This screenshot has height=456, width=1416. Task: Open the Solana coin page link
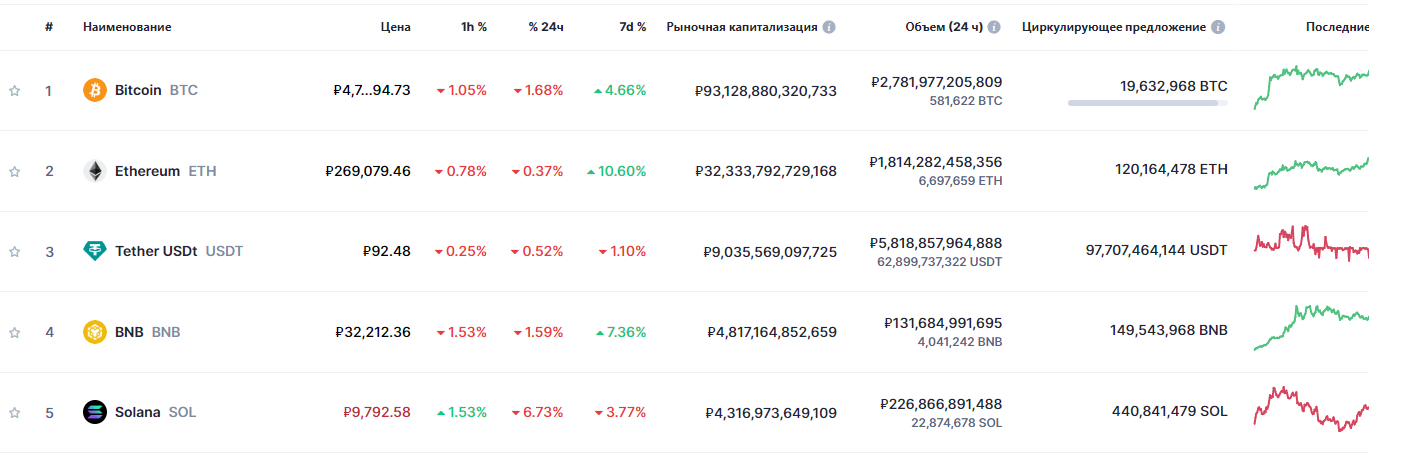pyautogui.click(x=156, y=412)
